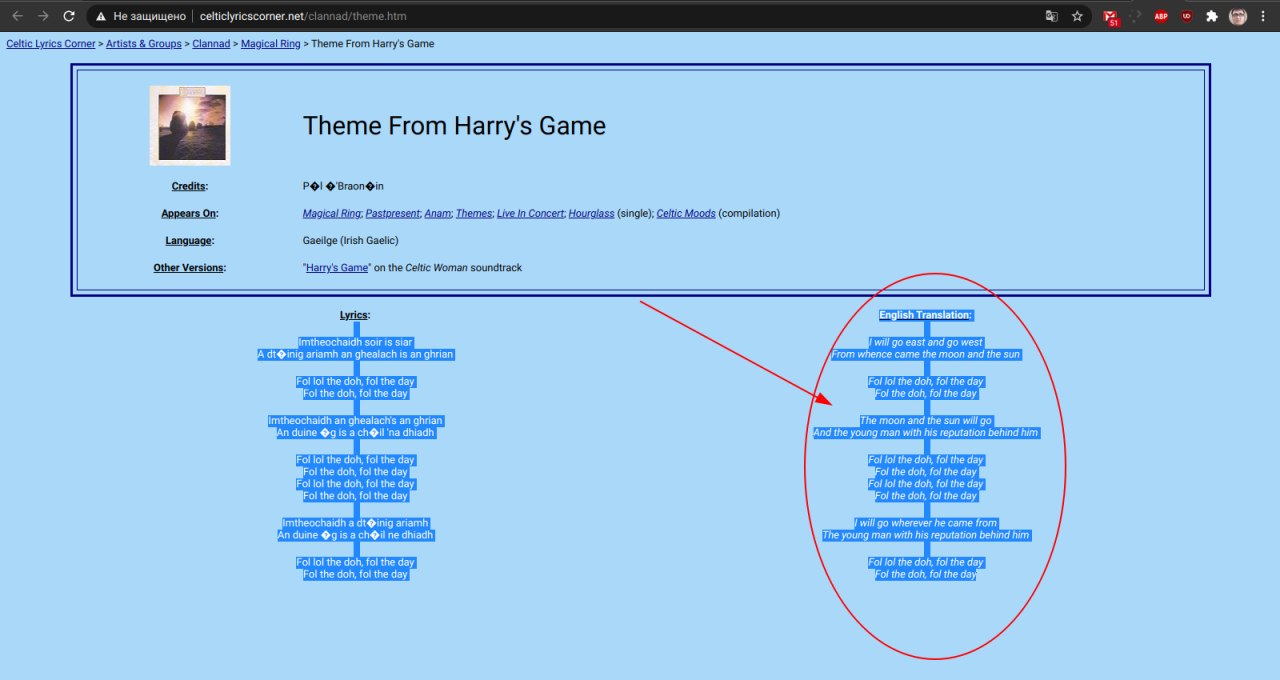Open the uBlock Origin extension
1280x680 pixels.
coord(1186,16)
